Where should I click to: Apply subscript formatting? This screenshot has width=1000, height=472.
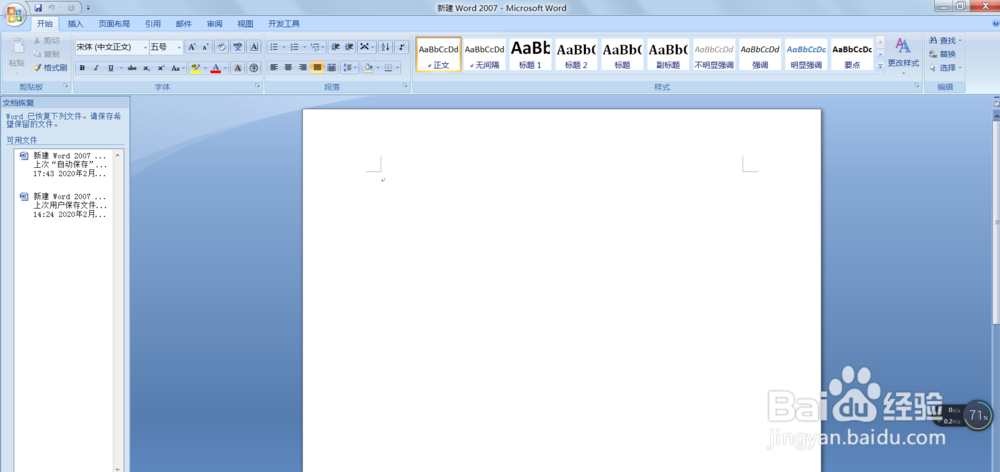click(x=147, y=68)
